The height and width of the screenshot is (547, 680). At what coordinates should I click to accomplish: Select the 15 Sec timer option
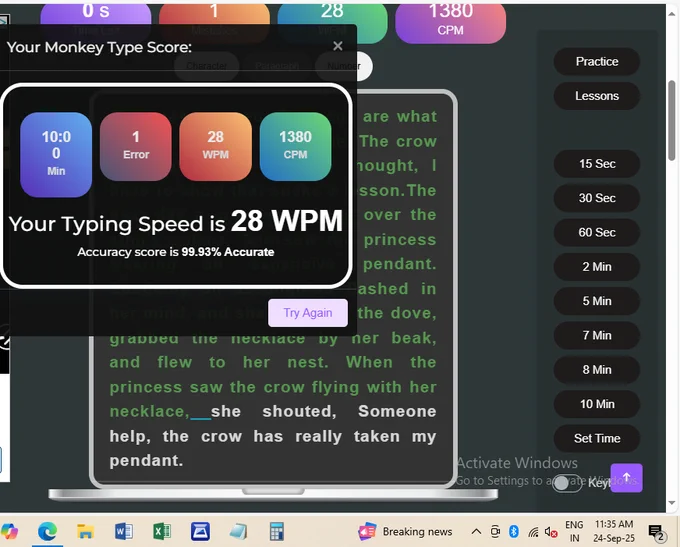click(597, 164)
